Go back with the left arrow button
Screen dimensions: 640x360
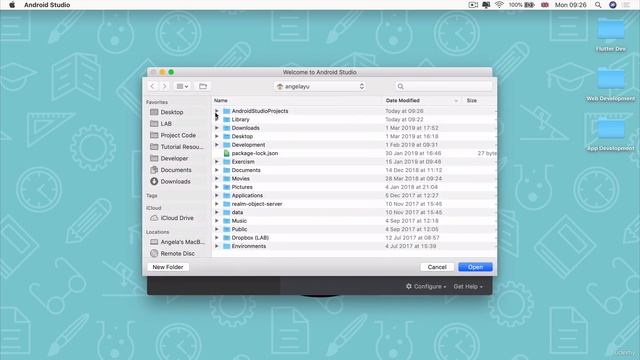pos(153,86)
